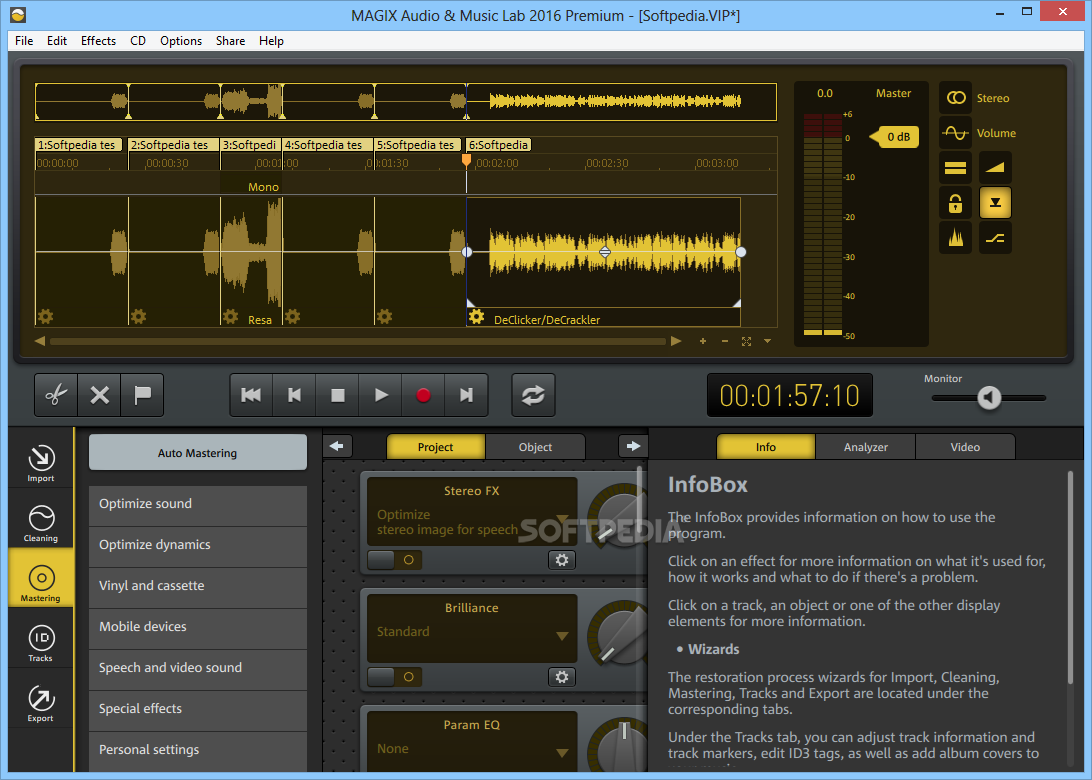Expand Brilliance Standard preset dropdown
The height and width of the screenshot is (780, 1092).
tap(562, 636)
